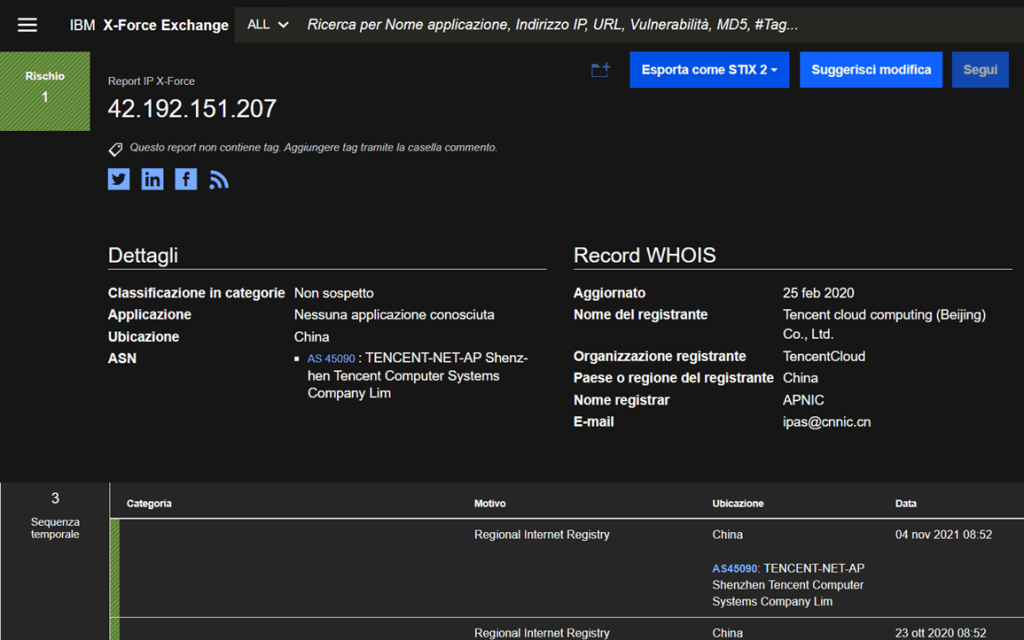This screenshot has width=1024, height=640.
Task: Click the add to collection icon
Action: [600, 70]
